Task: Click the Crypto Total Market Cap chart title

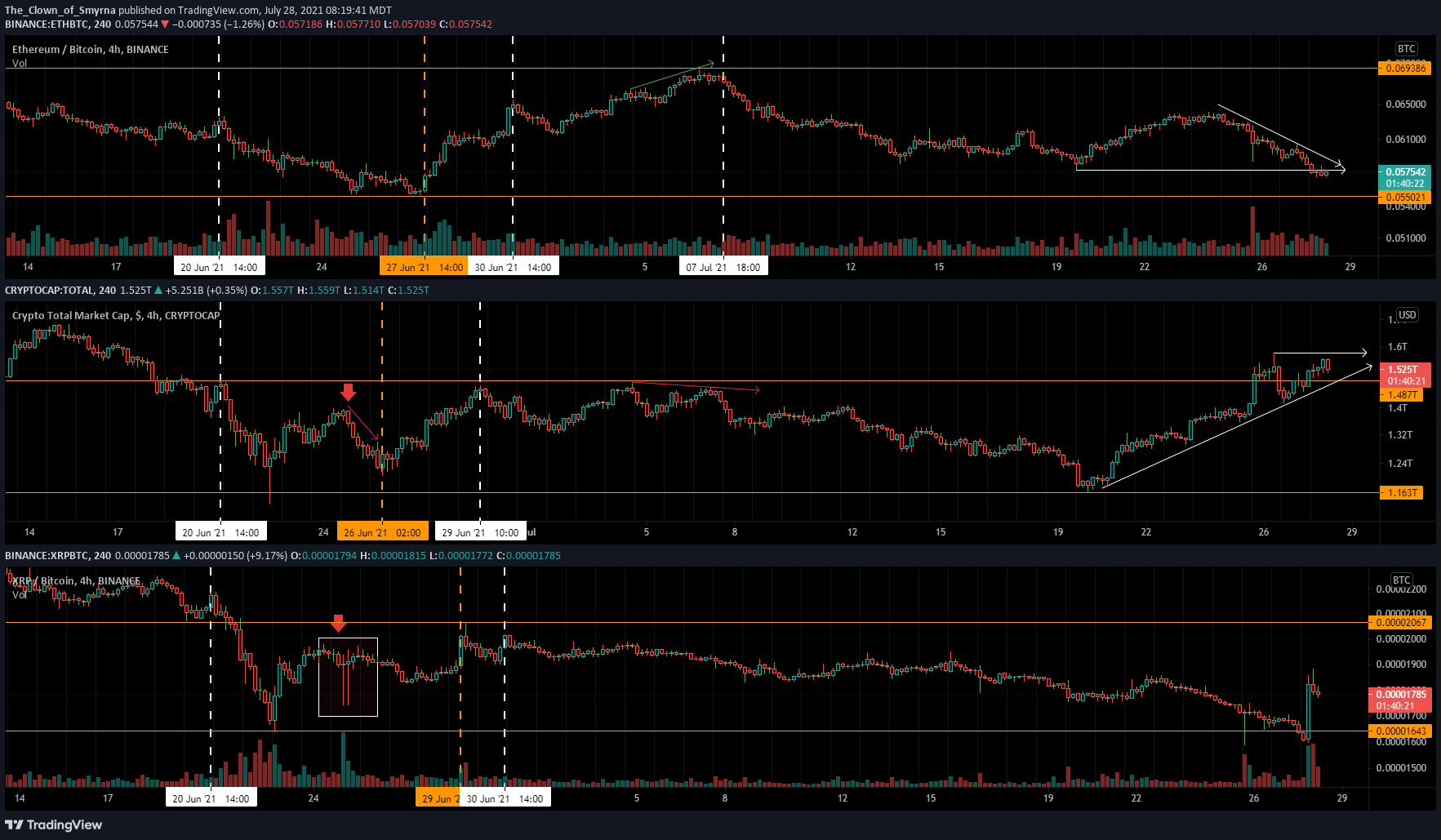Action: click(x=116, y=315)
